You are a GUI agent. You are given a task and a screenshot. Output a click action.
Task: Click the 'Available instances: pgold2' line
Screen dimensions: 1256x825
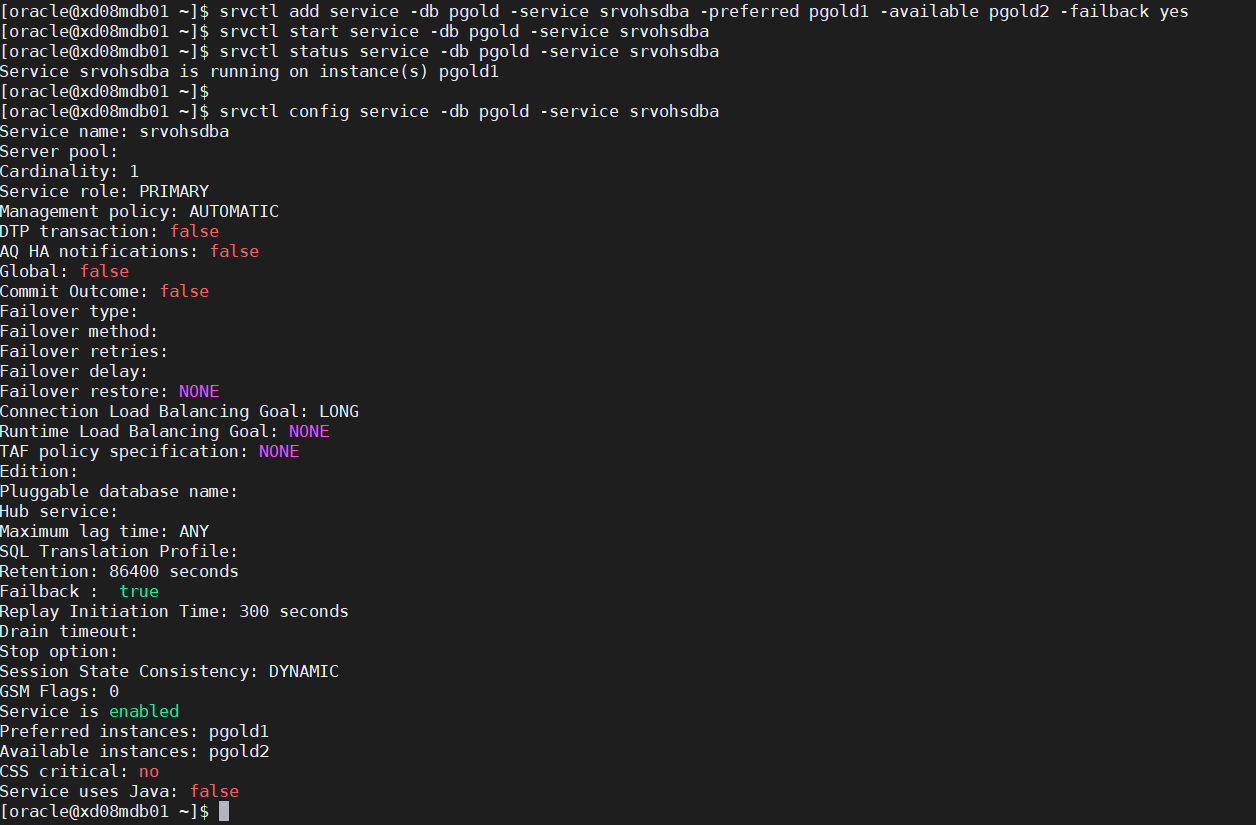coord(135,751)
